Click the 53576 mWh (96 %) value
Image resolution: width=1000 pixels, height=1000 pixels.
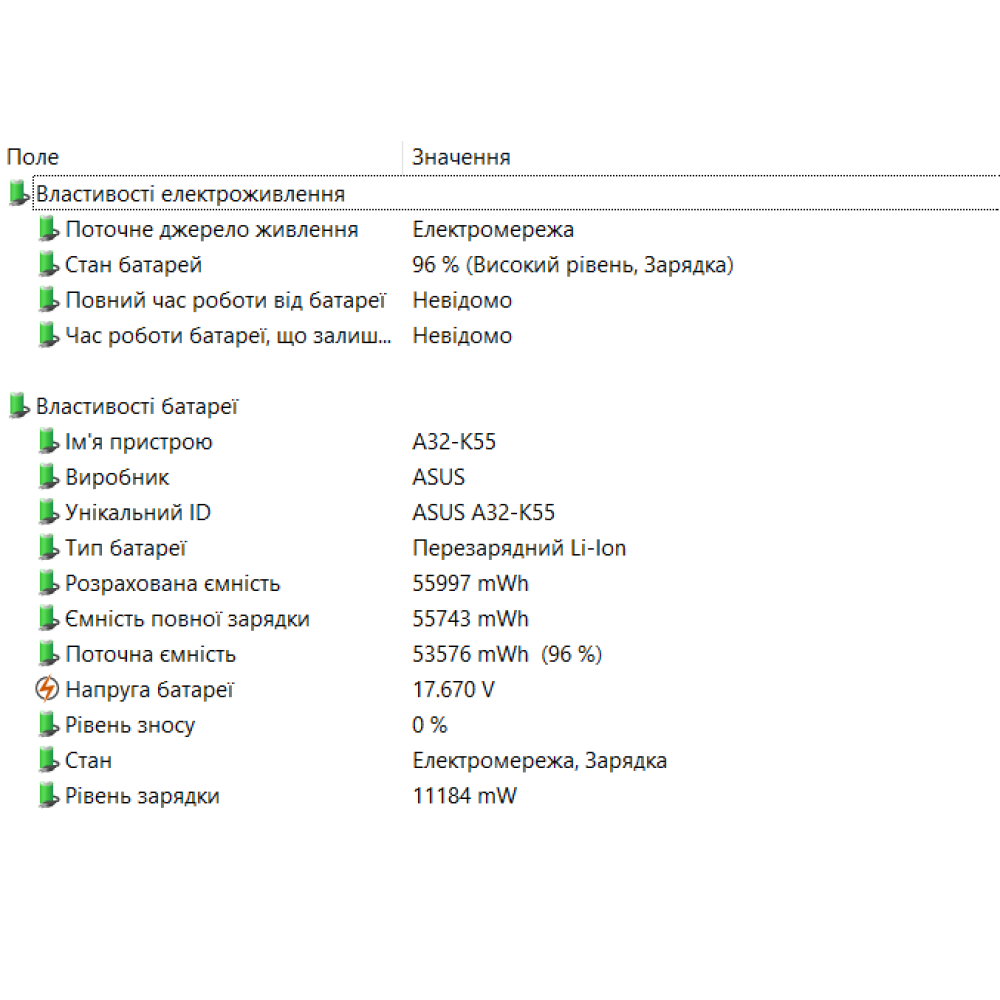click(x=506, y=655)
